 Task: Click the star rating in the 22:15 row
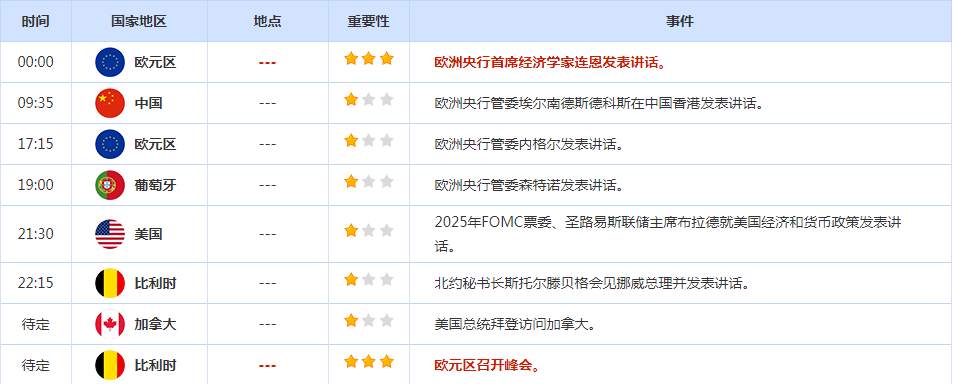(x=369, y=279)
